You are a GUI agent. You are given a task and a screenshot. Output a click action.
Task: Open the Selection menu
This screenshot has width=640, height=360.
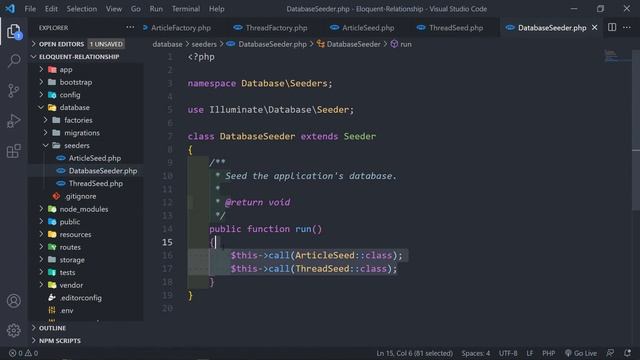point(82,9)
